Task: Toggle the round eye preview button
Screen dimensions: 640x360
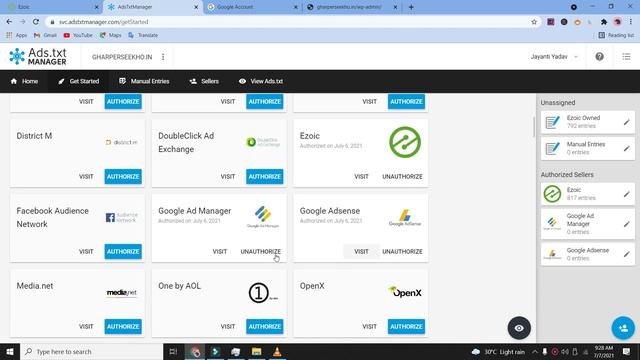Action: (519, 328)
